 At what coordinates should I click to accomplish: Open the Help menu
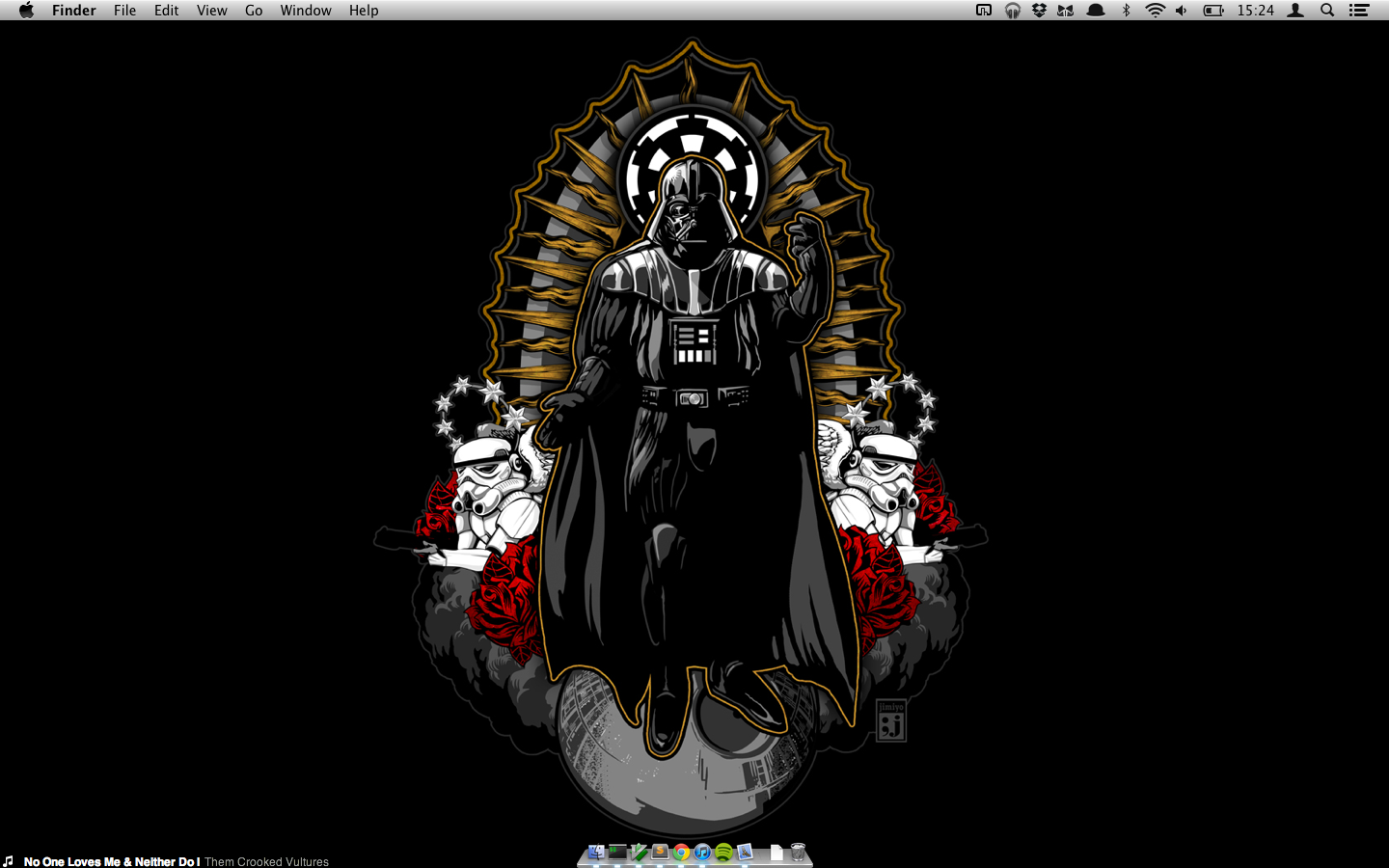coord(364,10)
